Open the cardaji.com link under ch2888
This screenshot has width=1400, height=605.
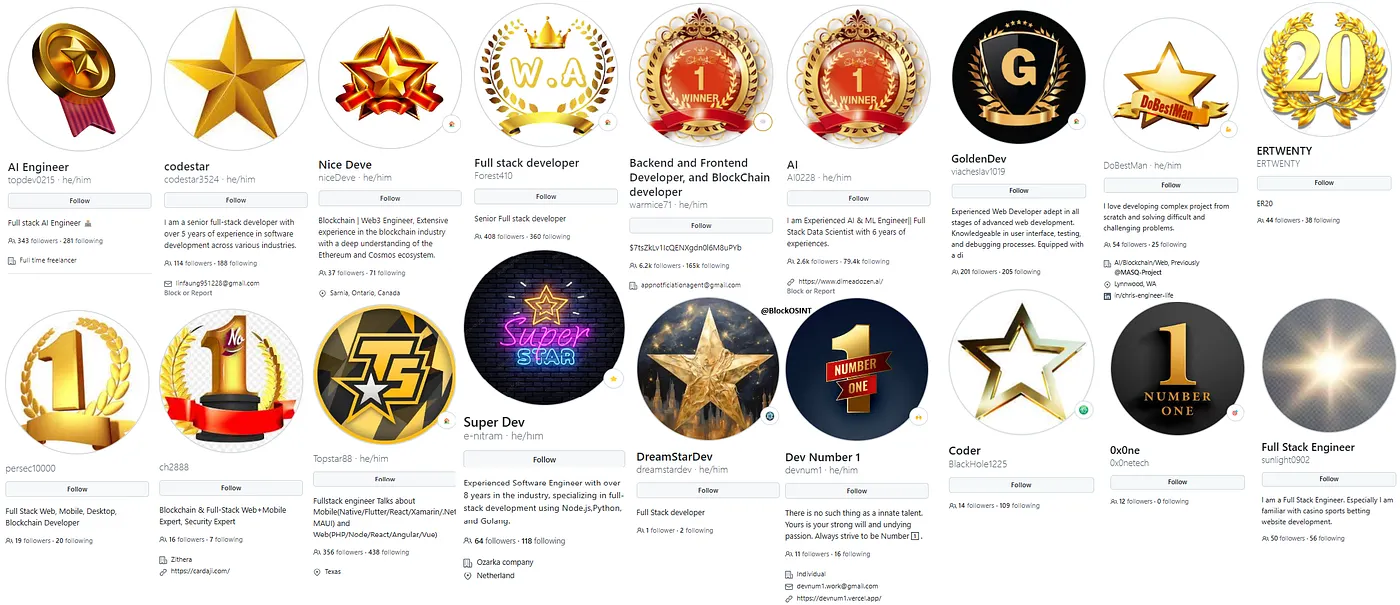200,571
